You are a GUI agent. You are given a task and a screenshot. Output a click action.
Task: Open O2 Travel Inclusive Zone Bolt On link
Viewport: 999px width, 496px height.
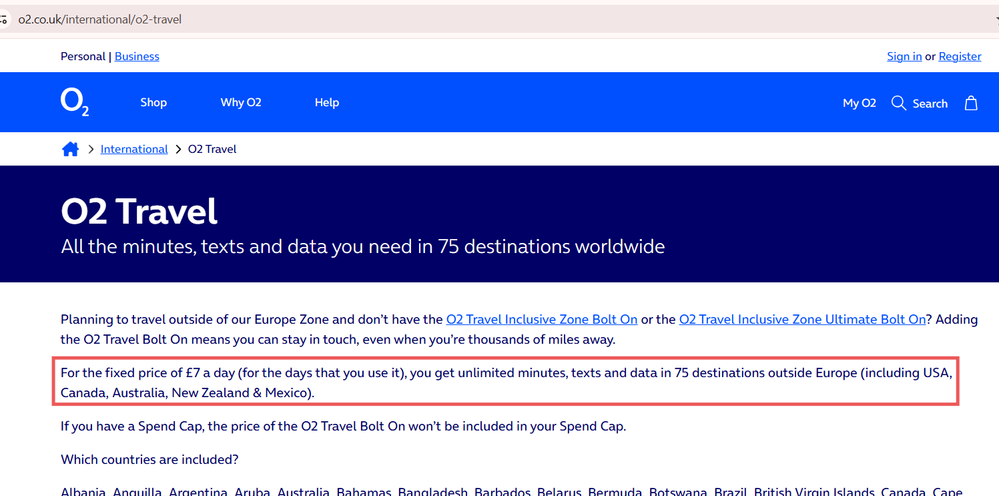tap(542, 320)
